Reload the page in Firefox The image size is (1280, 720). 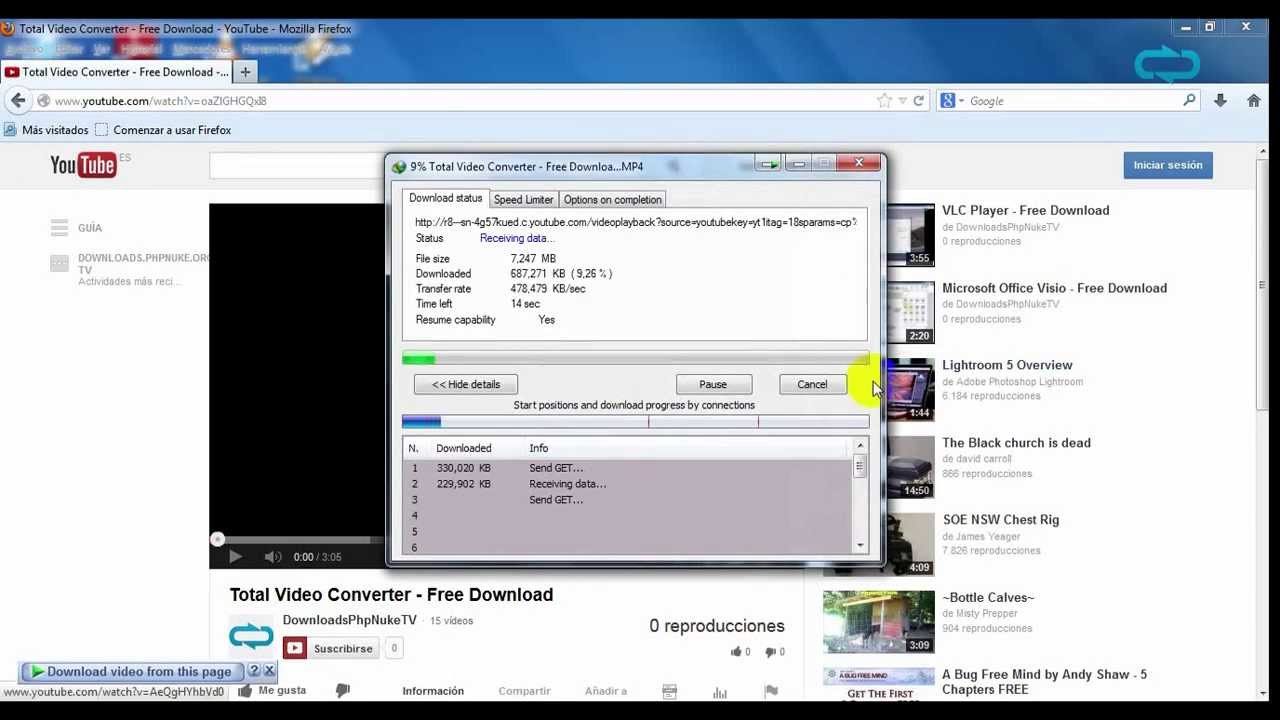click(918, 101)
